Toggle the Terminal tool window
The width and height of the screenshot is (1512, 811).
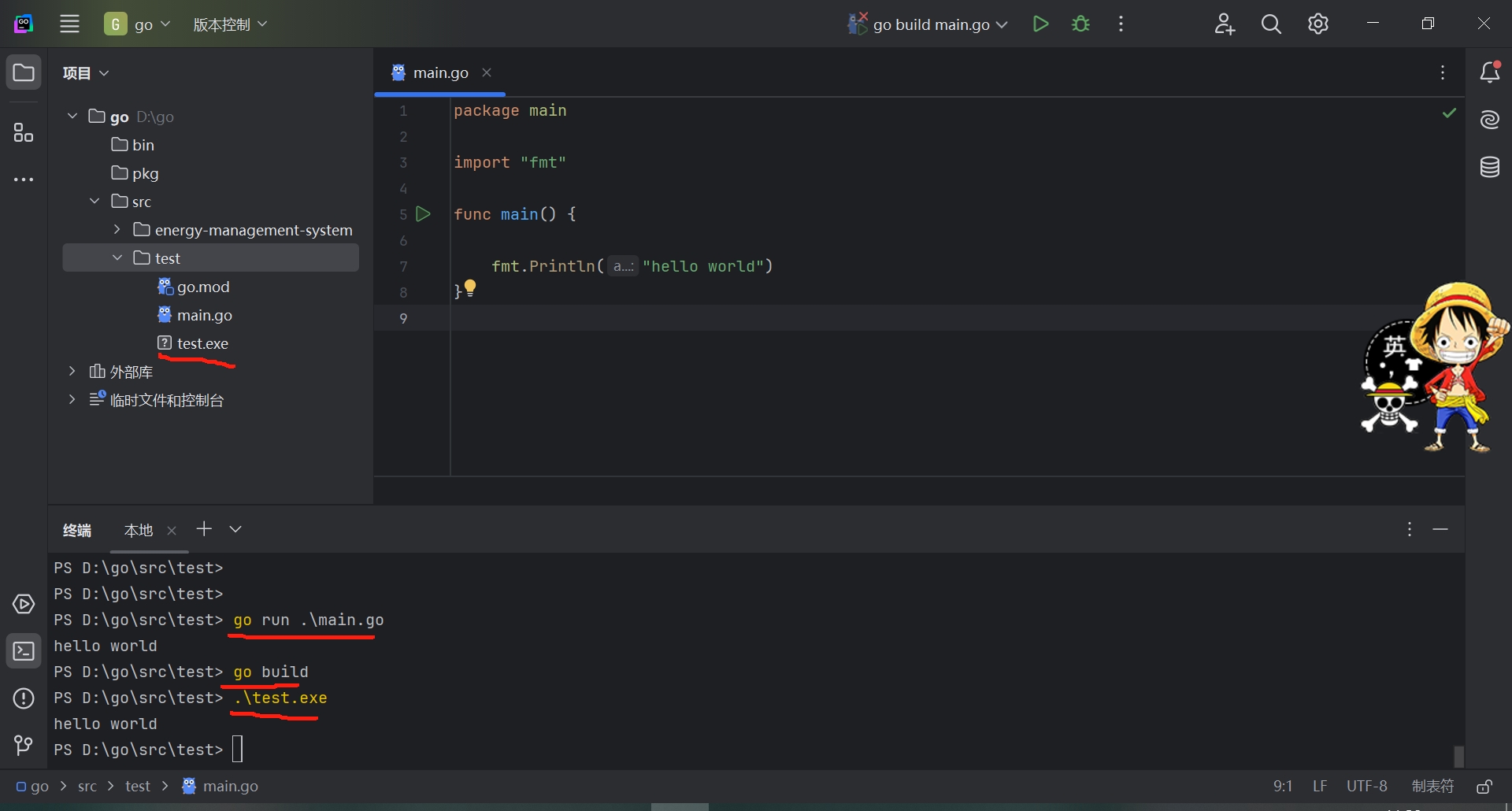[x=24, y=652]
